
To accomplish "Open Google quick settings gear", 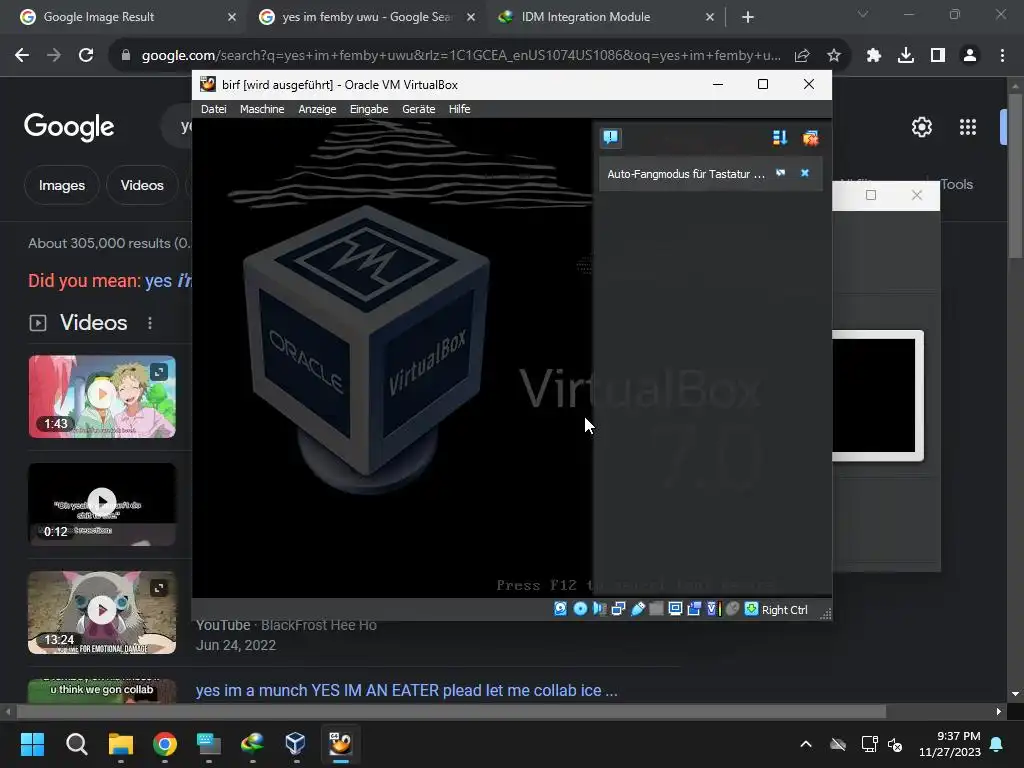I will click(x=921, y=127).
